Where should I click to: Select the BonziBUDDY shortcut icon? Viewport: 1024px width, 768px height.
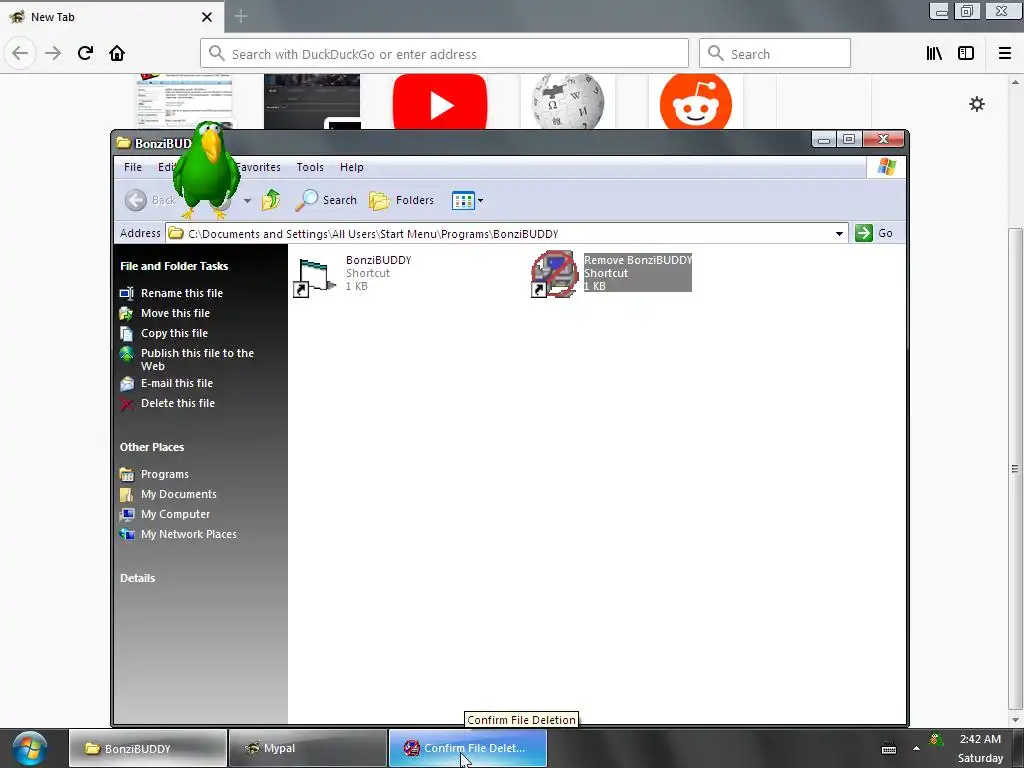pyautogui.click(x=315, y=277)
